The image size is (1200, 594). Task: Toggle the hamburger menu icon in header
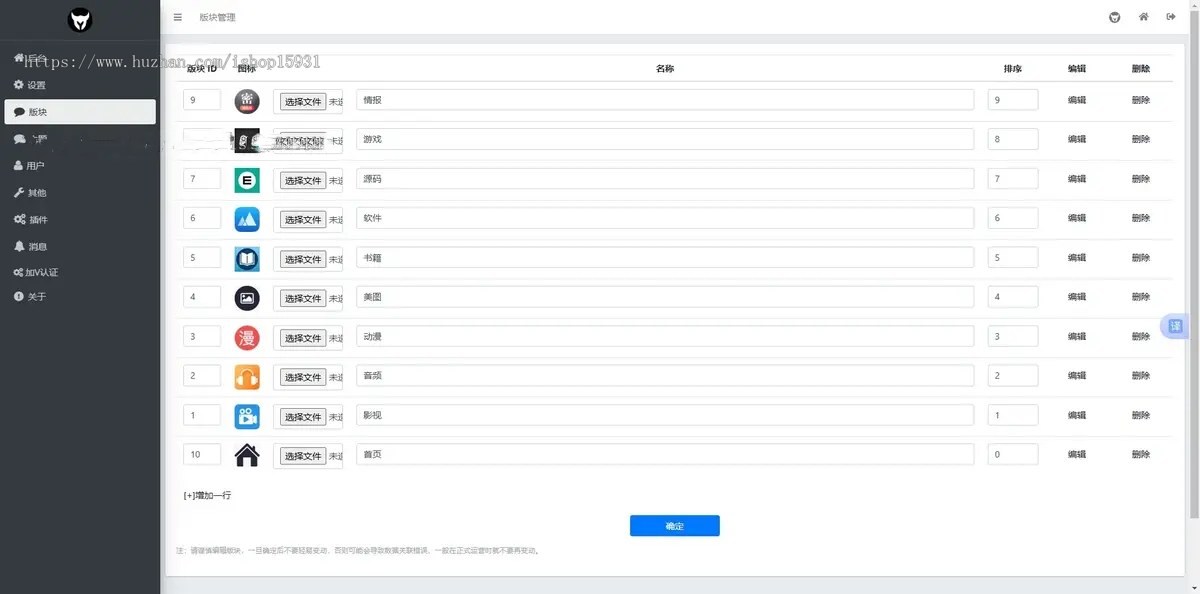[x=177, y=17]
